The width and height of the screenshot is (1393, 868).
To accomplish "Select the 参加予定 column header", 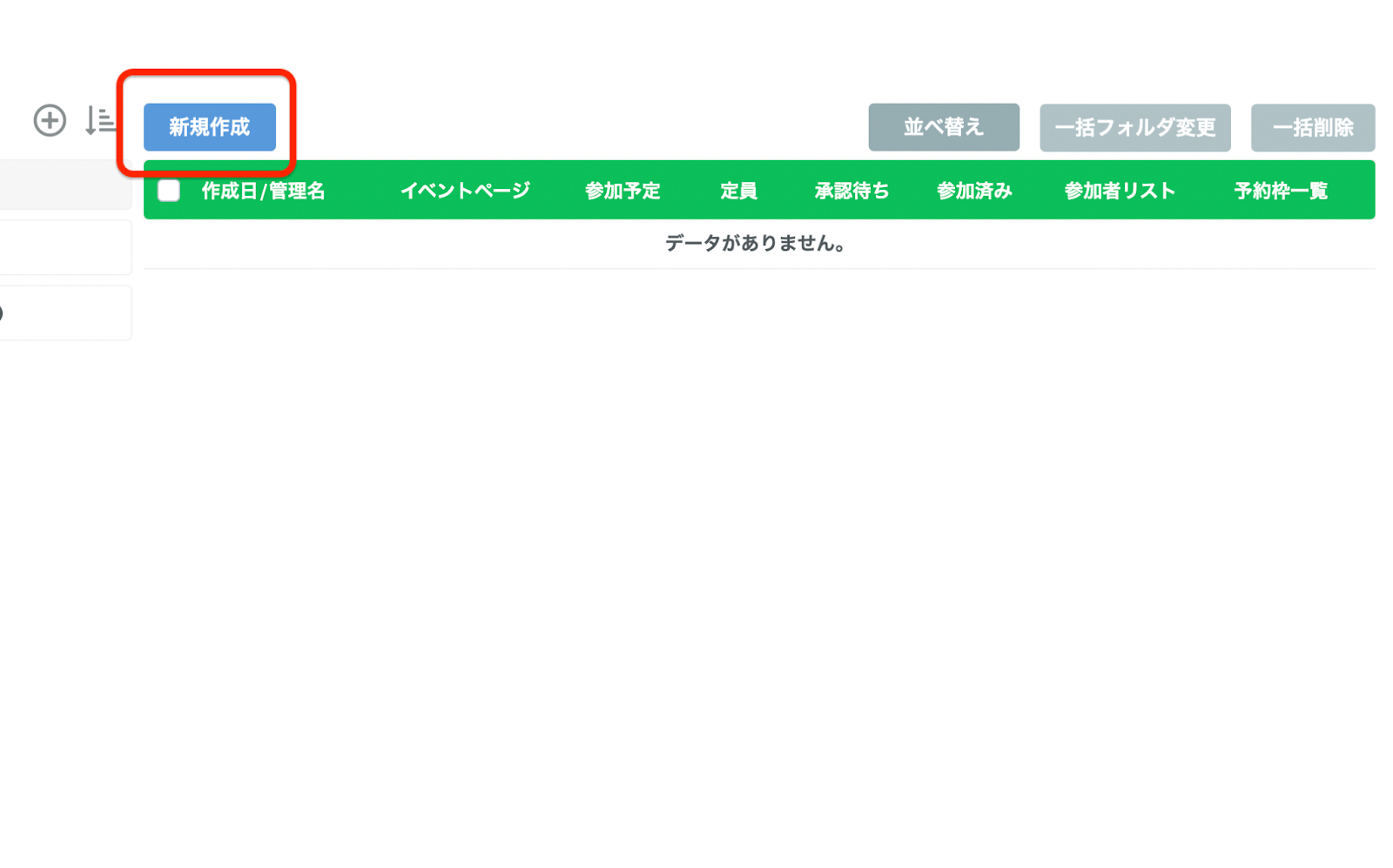I will tap(622, 191).
